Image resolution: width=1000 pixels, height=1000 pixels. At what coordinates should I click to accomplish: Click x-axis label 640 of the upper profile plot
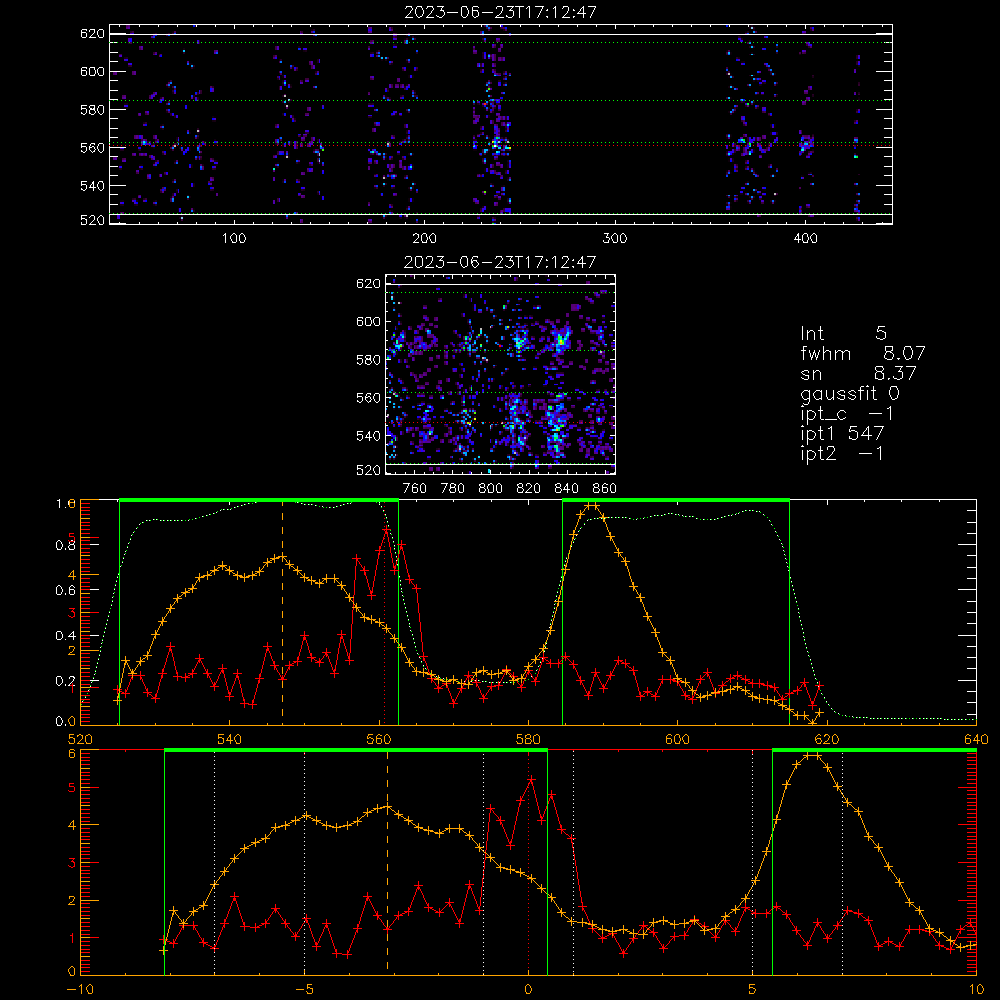coord(976,740)
